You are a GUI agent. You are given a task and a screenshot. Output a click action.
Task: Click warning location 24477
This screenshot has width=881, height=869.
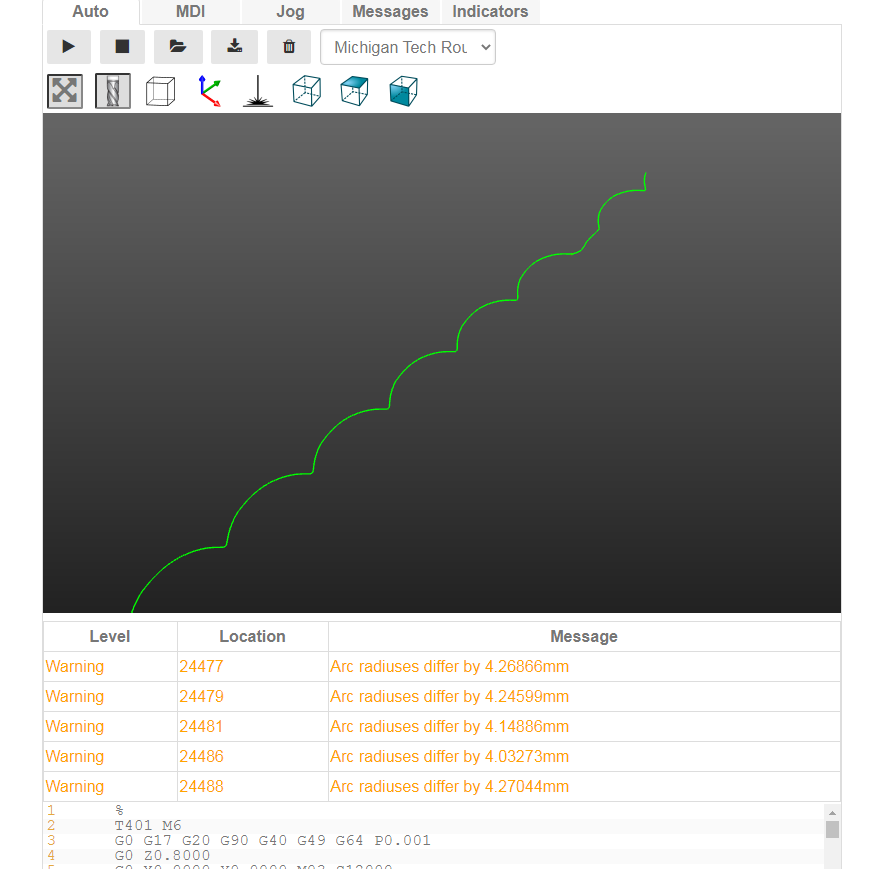(x=201, y=667)
